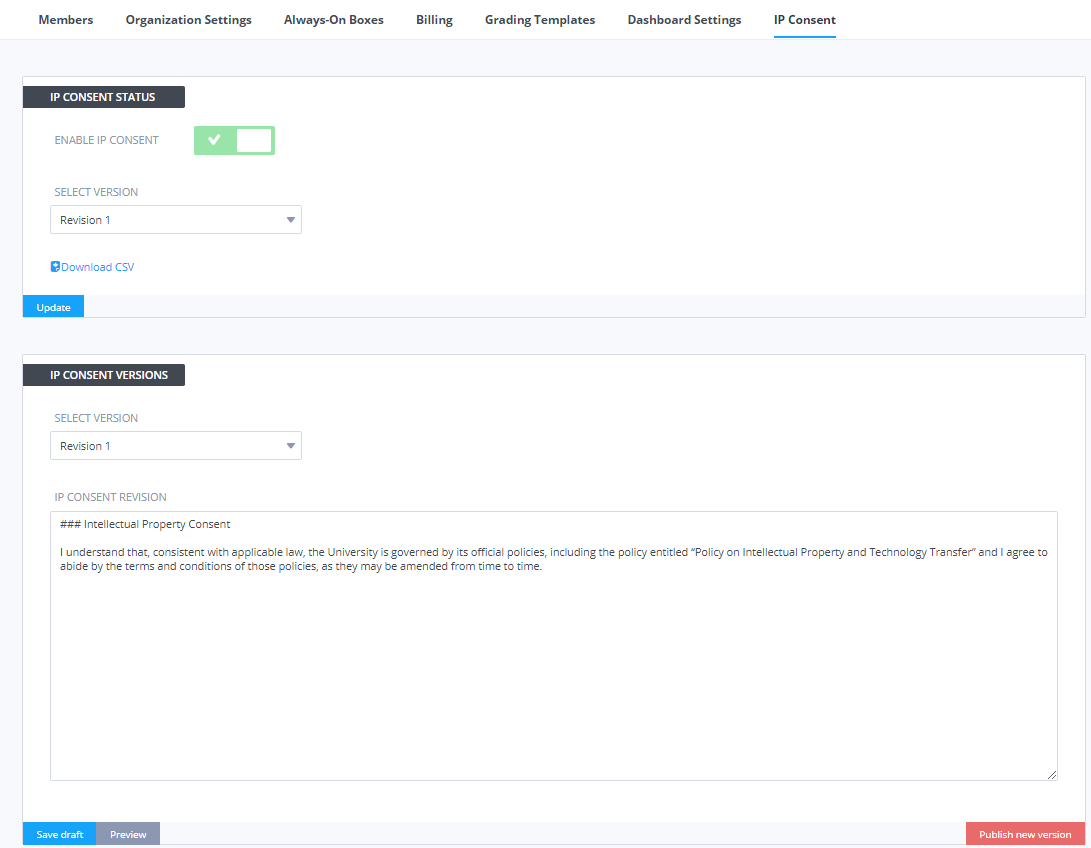Open the IP Consent Status version dropdown
Image resolution: width=1091 pixels, height=848 pixels.
point(176,220)
